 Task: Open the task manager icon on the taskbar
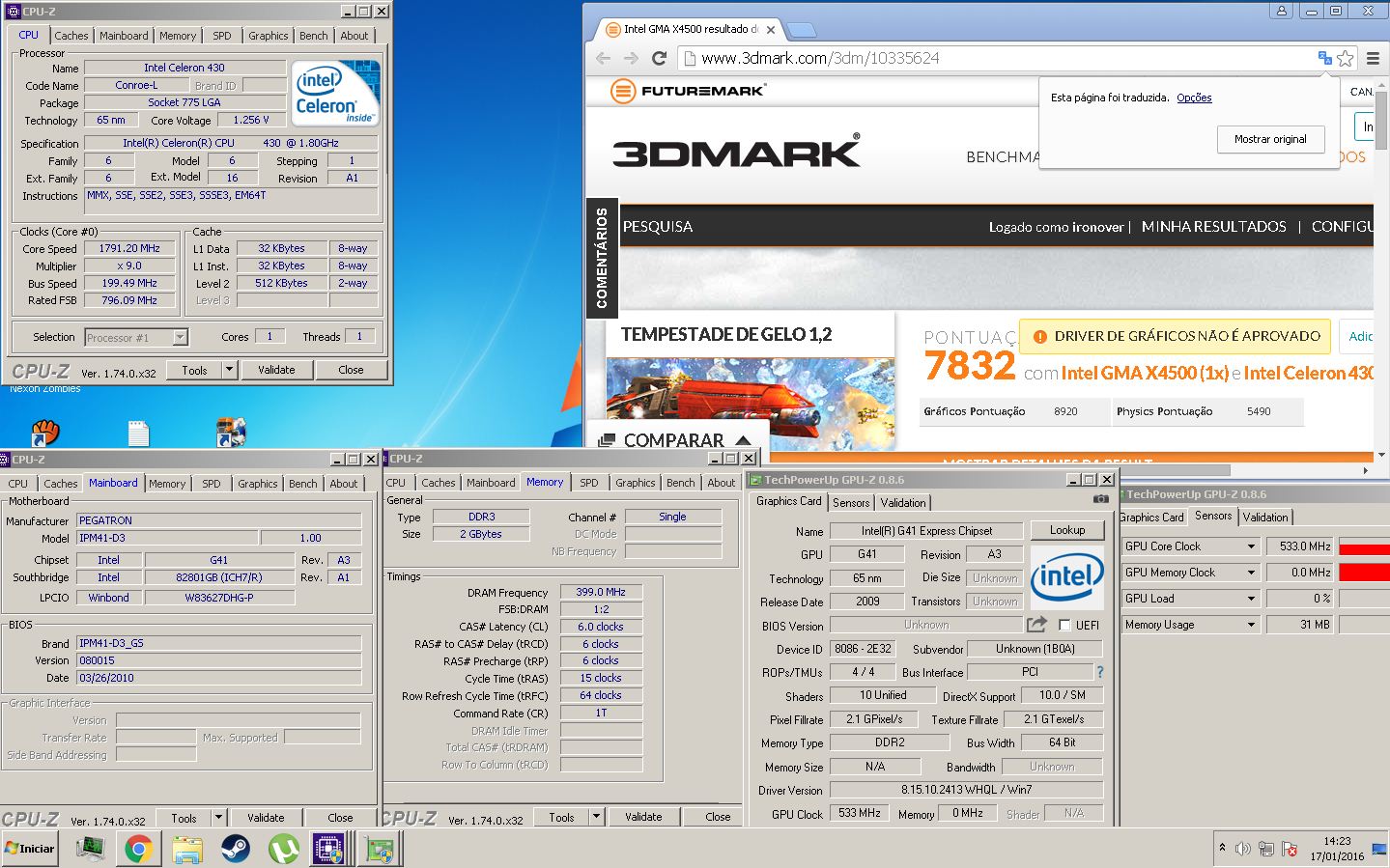[x=91, y=849]
